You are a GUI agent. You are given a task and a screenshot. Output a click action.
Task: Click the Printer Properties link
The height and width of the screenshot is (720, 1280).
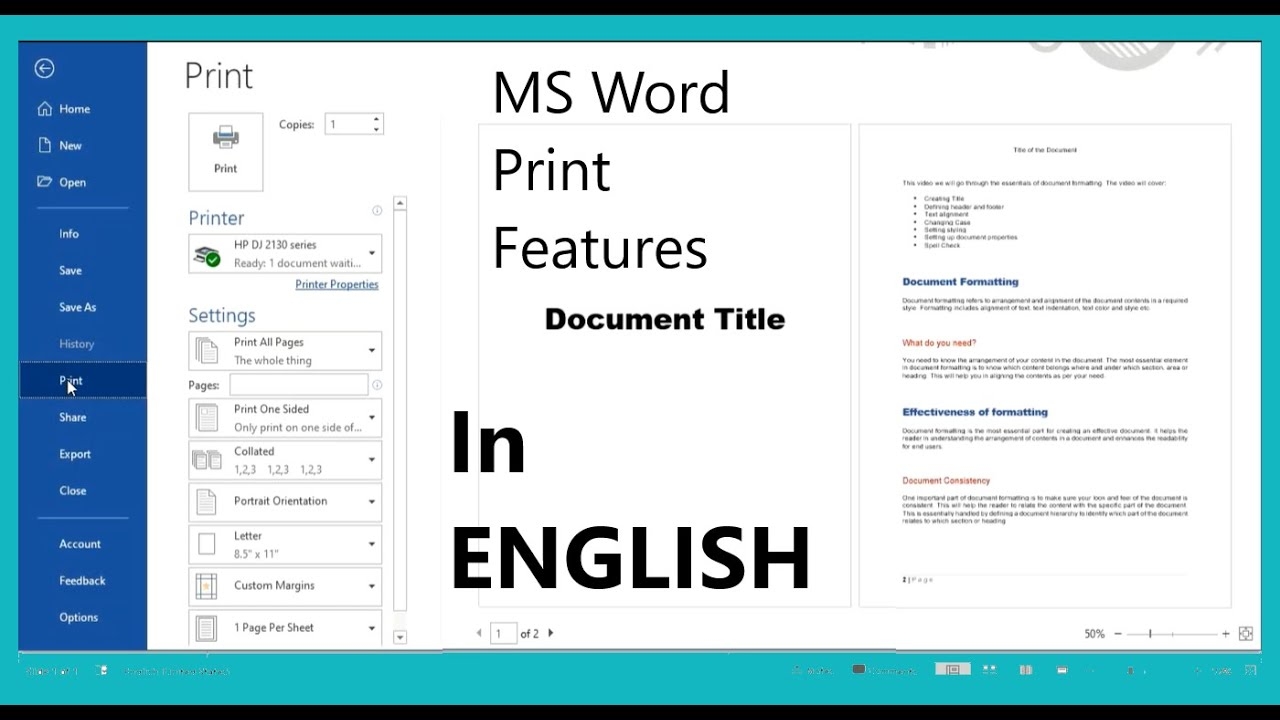337,284
